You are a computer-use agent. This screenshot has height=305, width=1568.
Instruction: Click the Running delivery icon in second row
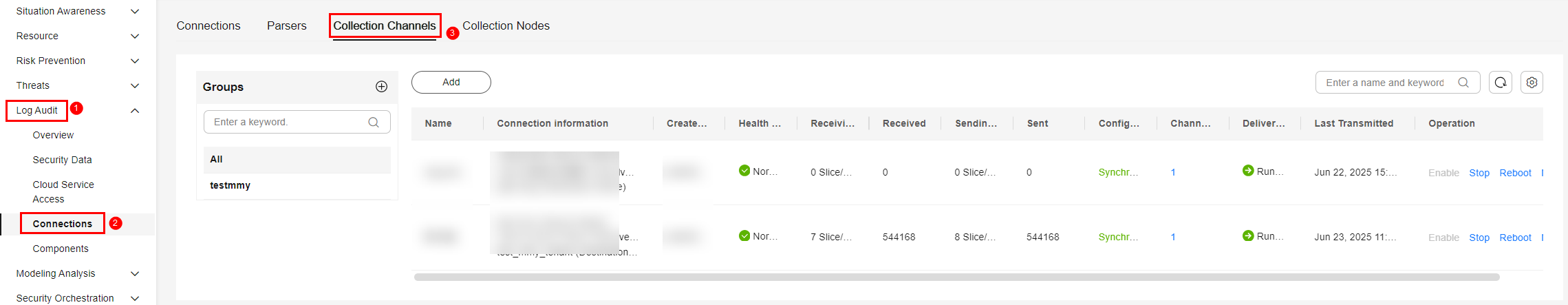1248,236
